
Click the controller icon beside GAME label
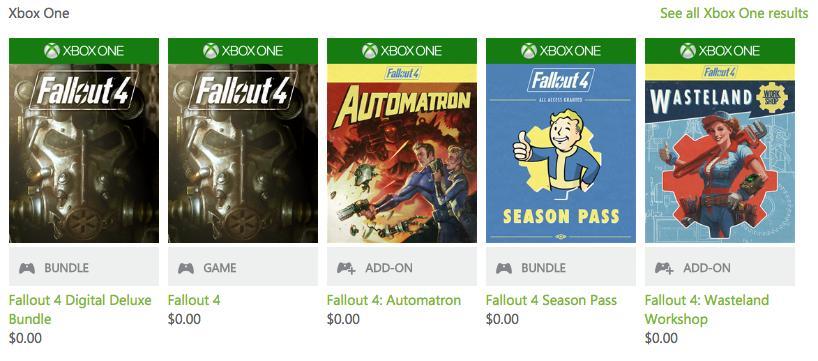tap(186, 268)
